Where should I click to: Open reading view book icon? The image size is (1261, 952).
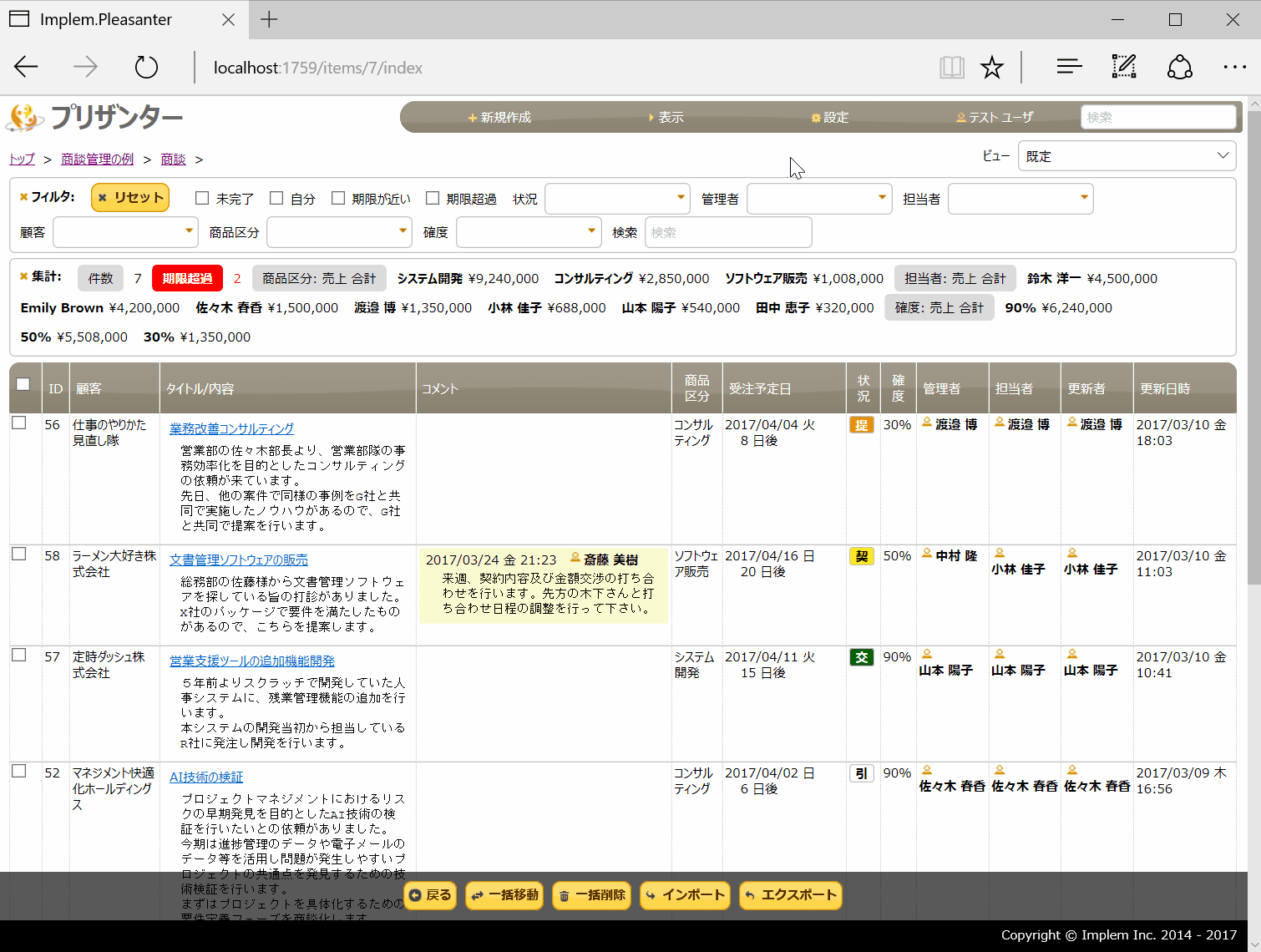[952, 67]
